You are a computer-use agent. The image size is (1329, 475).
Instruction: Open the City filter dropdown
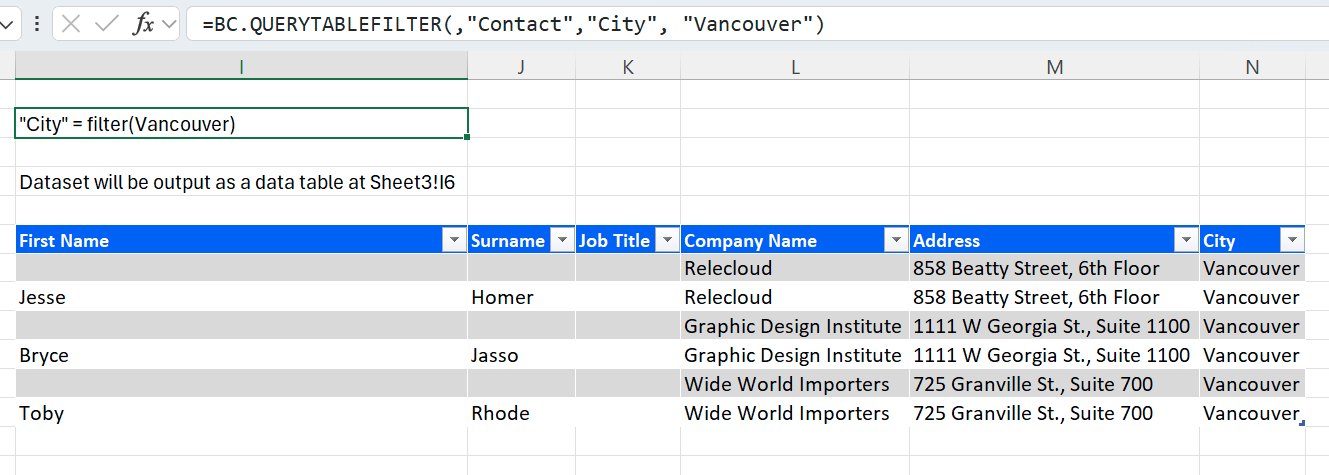point(1292,240)
